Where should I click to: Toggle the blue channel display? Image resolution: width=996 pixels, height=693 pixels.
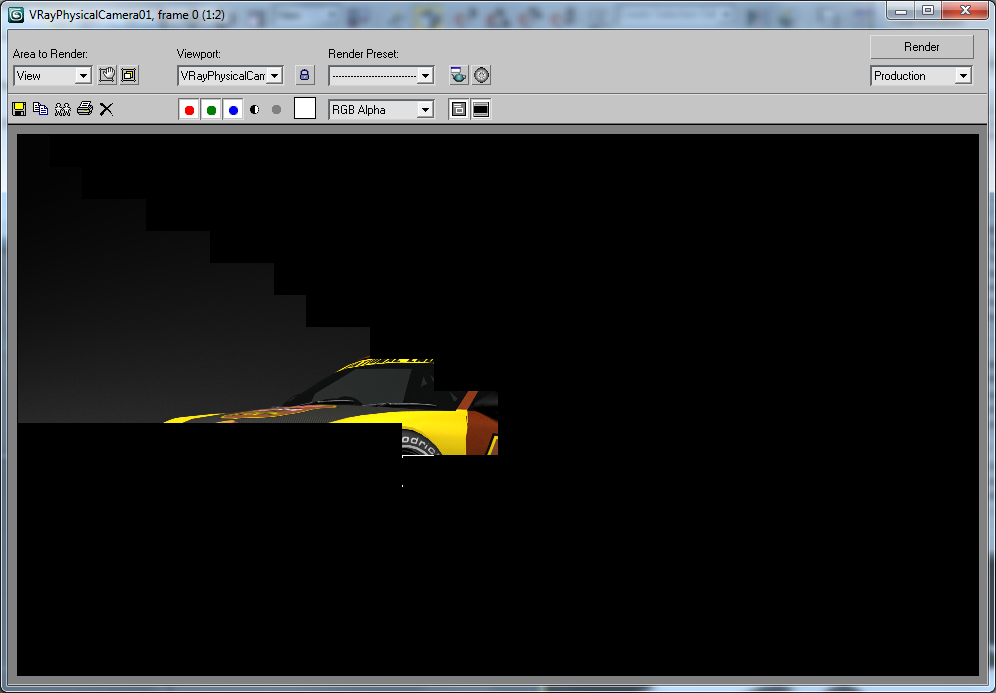233,110
